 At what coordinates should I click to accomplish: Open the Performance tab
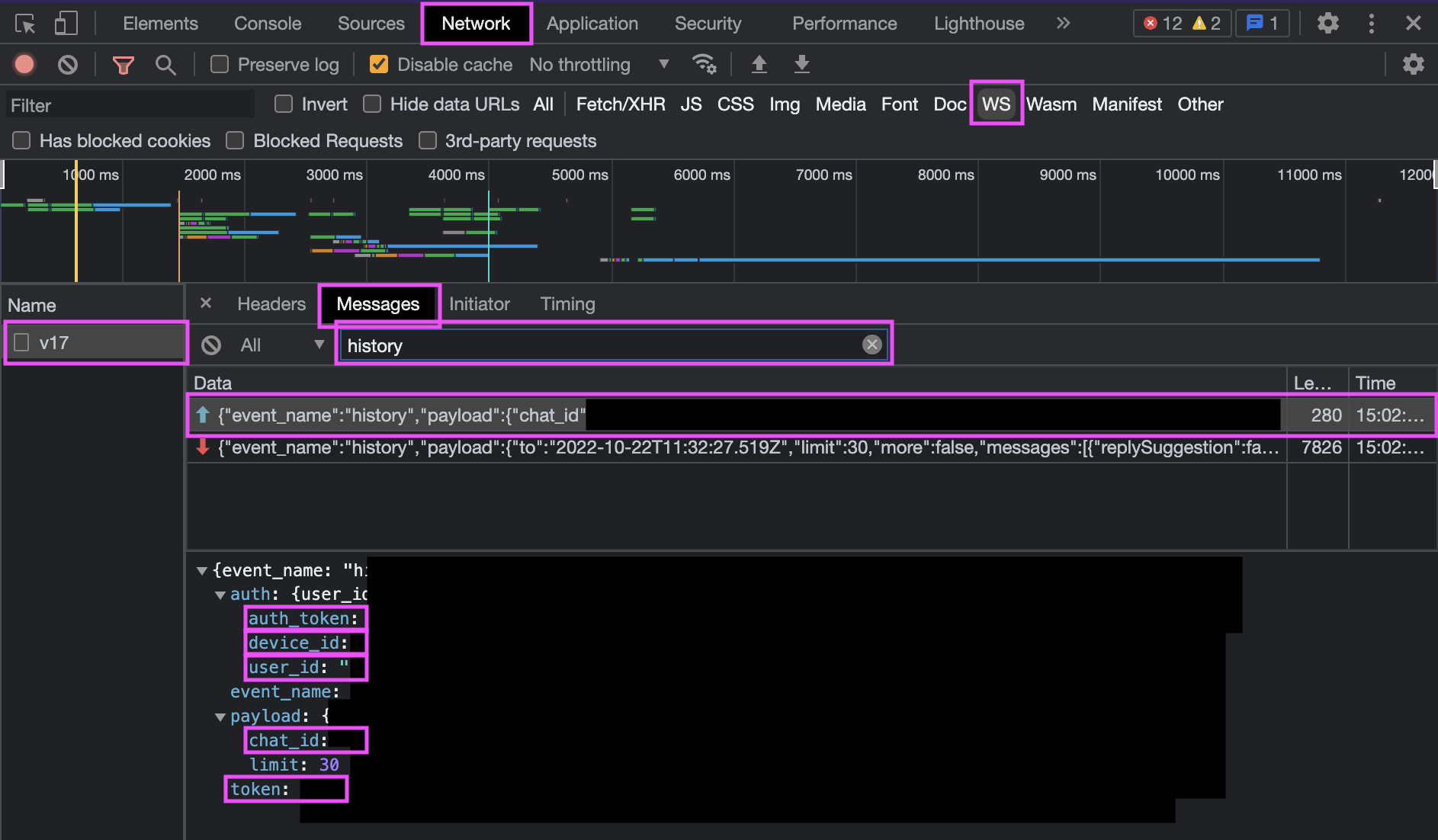(844, 24)
